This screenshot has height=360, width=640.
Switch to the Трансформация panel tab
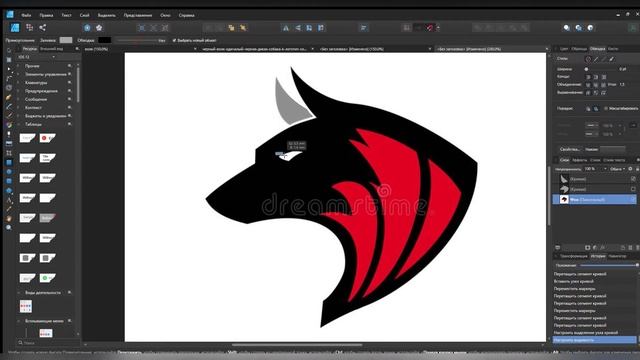pyautogui.click(x=573, y=256)
